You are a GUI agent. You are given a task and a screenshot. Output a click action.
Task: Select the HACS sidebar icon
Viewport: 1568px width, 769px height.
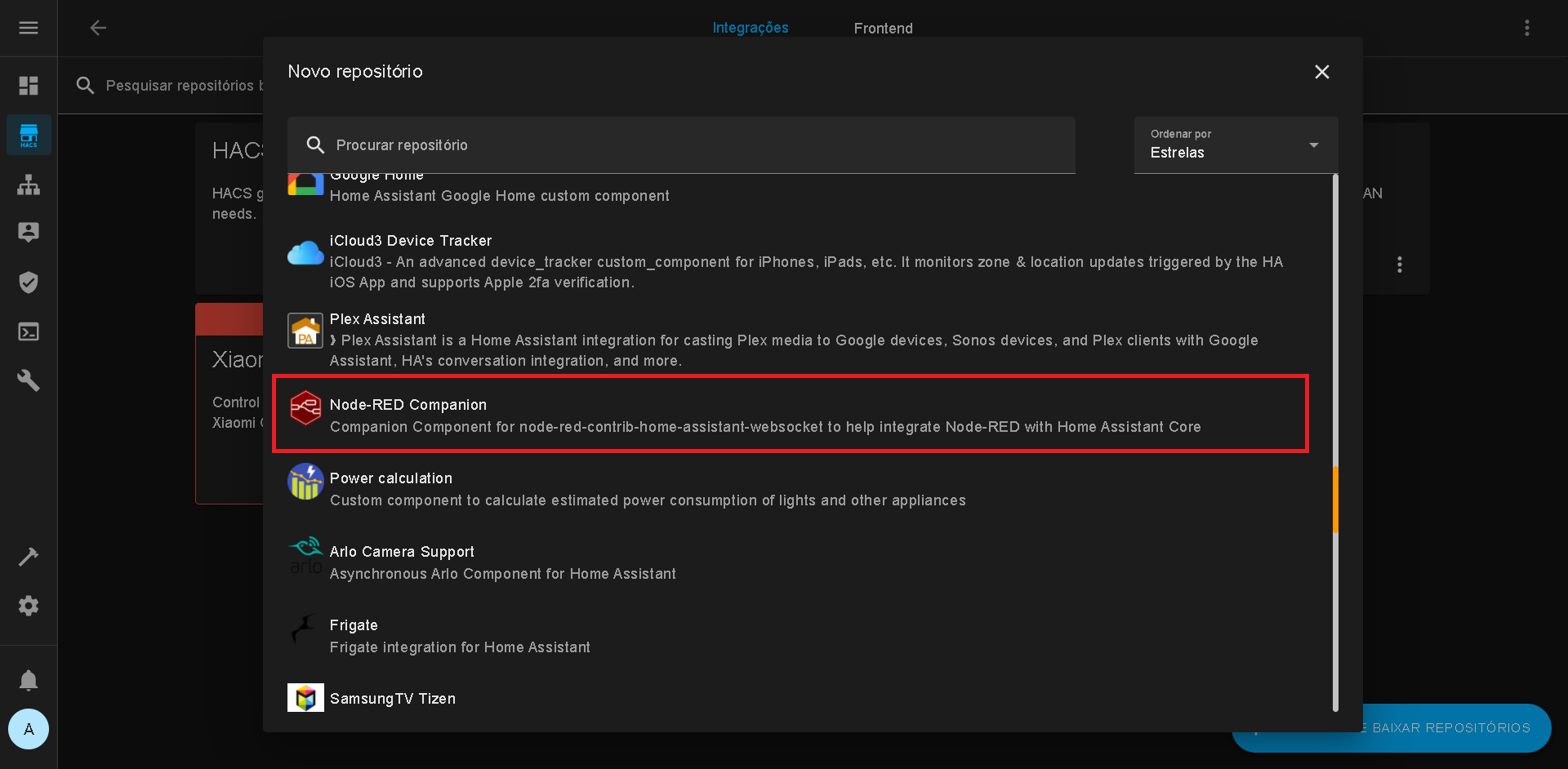pyautogui.click(x=29, y=135)
